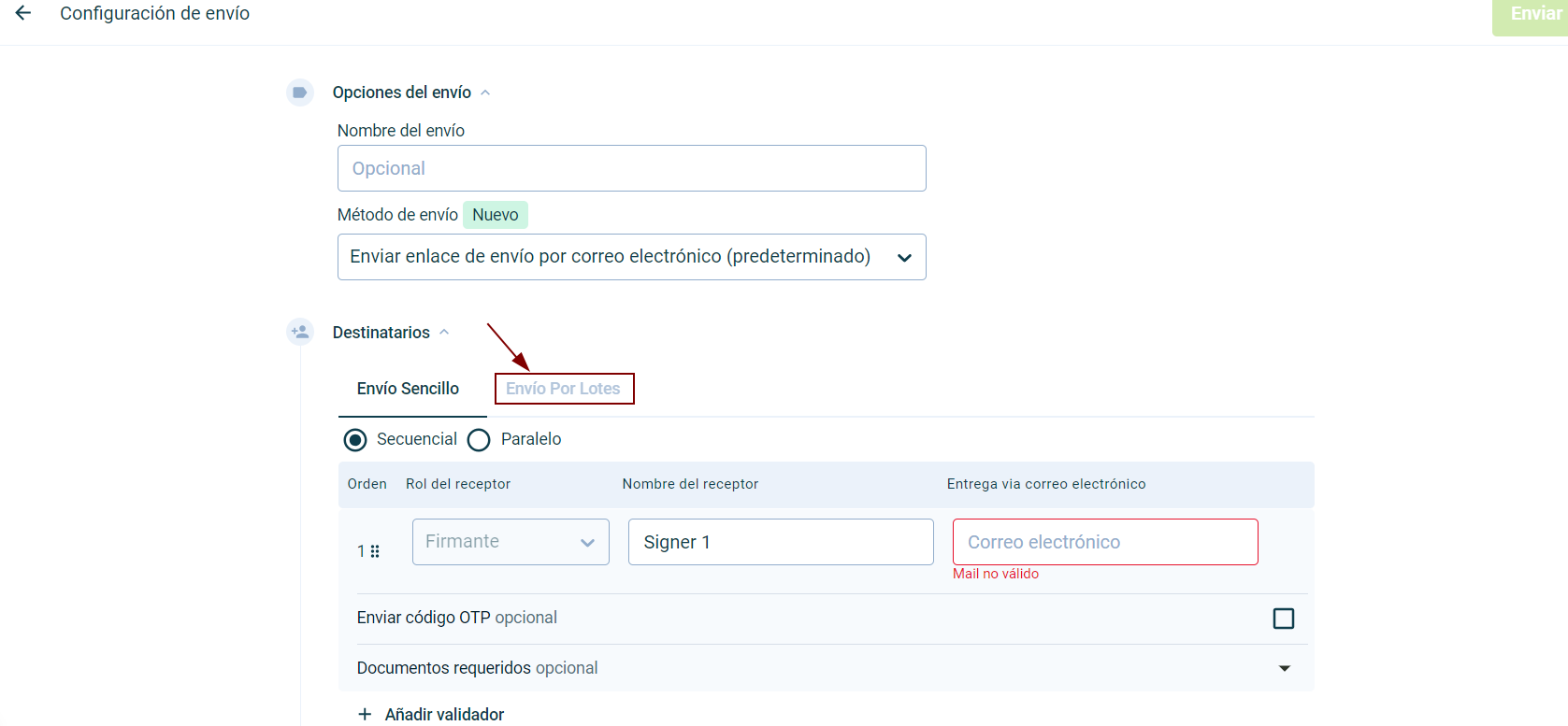The width and height of the screenshot is (1568, 726).
Task: Expand Documentos requeridos opcional
Action: [1284, 668]
